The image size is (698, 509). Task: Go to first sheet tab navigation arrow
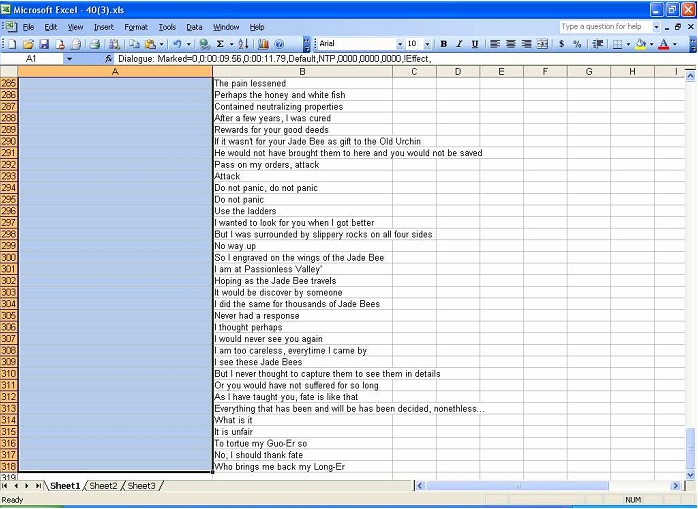(5, 486)
